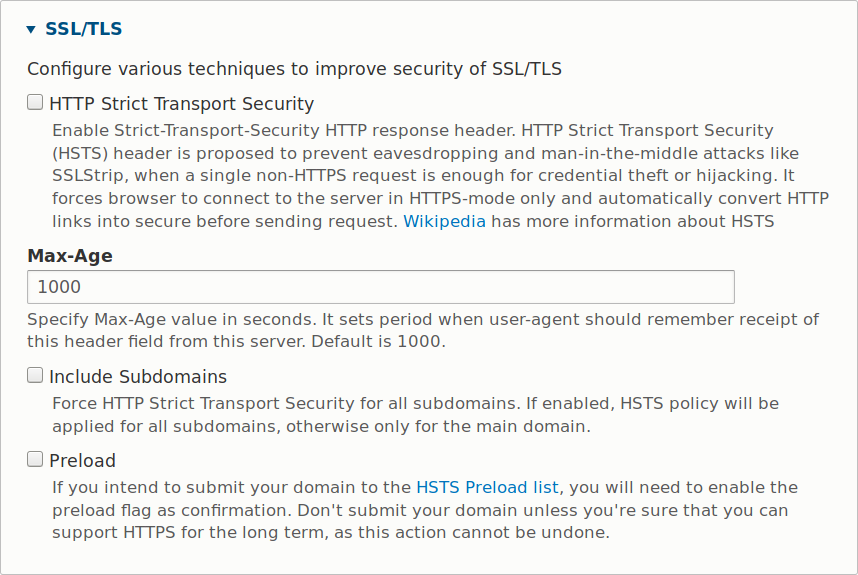Click the Strict-Transport-Security header description paragraph

coord(440,153)
